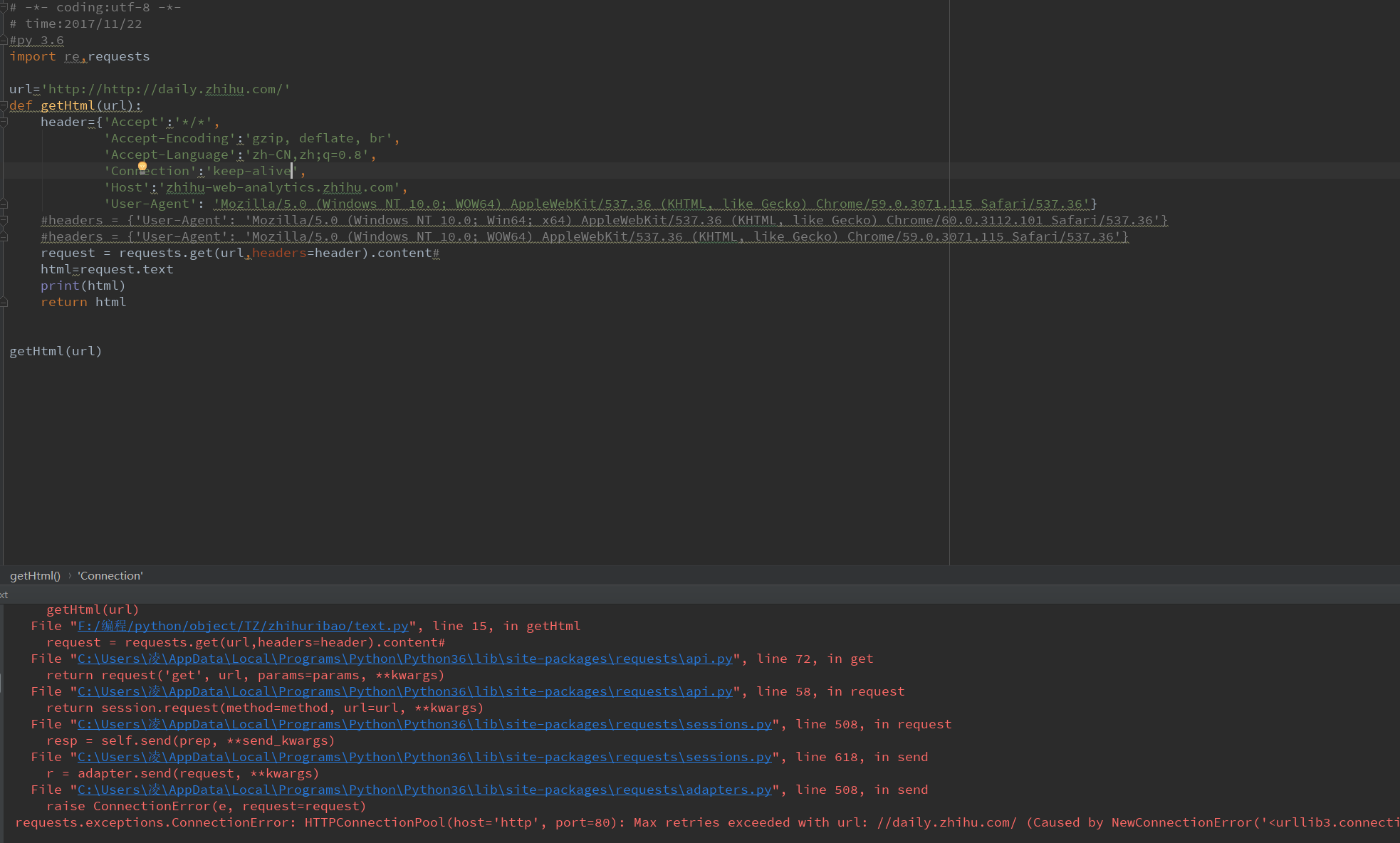Viewport: 1400px width, 843px height.
Task: Click the getHtml(url) call line in editor
Action: [x=56, y=351]
